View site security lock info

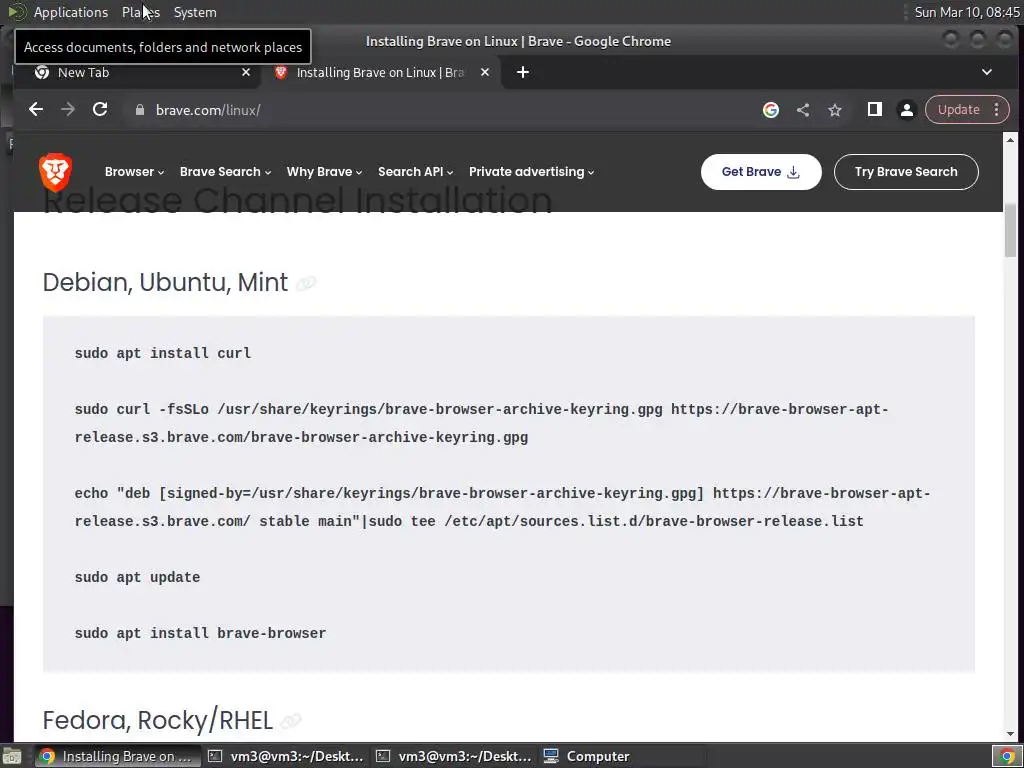(x=139, y=110)
